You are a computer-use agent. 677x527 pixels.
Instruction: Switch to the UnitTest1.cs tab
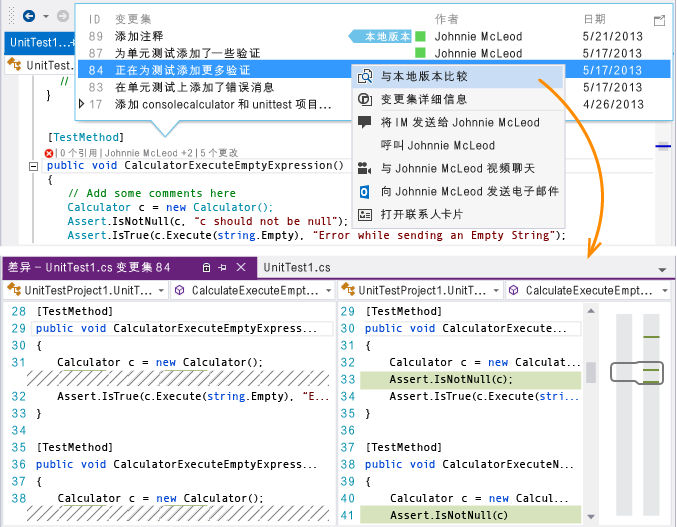pos(297,268)
